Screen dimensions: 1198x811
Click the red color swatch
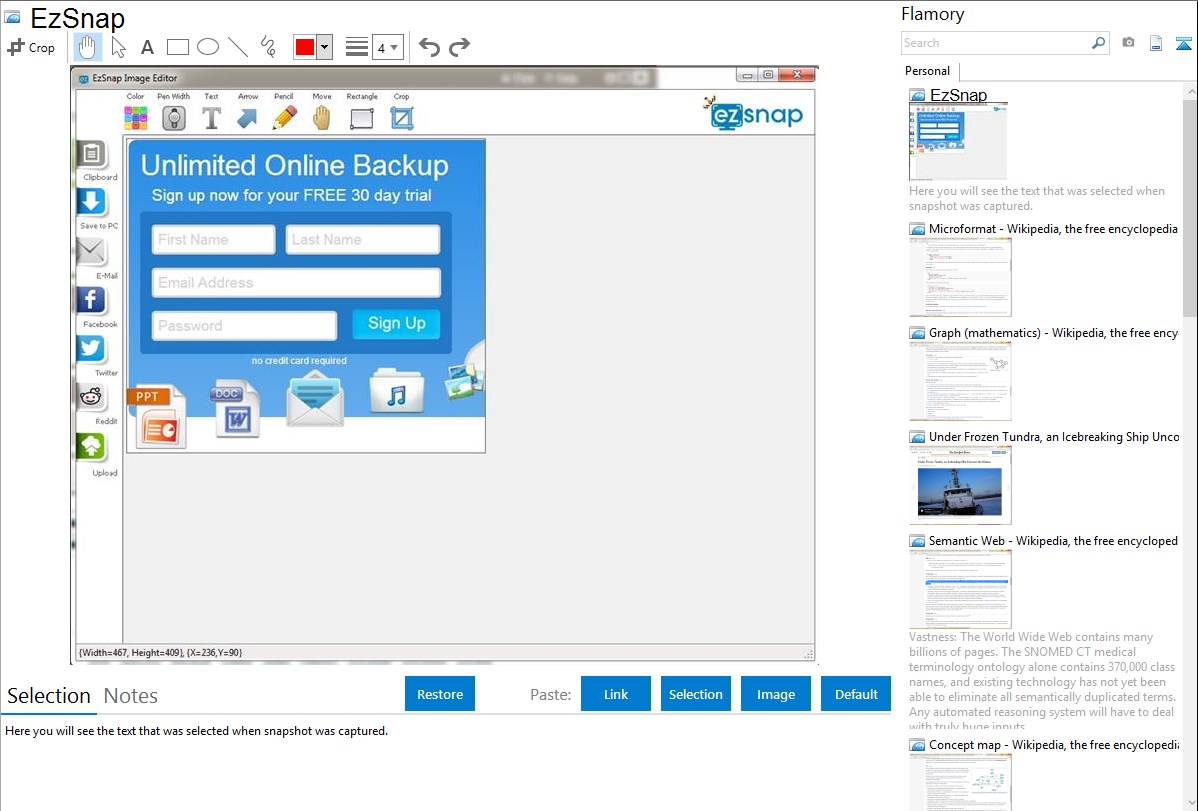[304, 47]
